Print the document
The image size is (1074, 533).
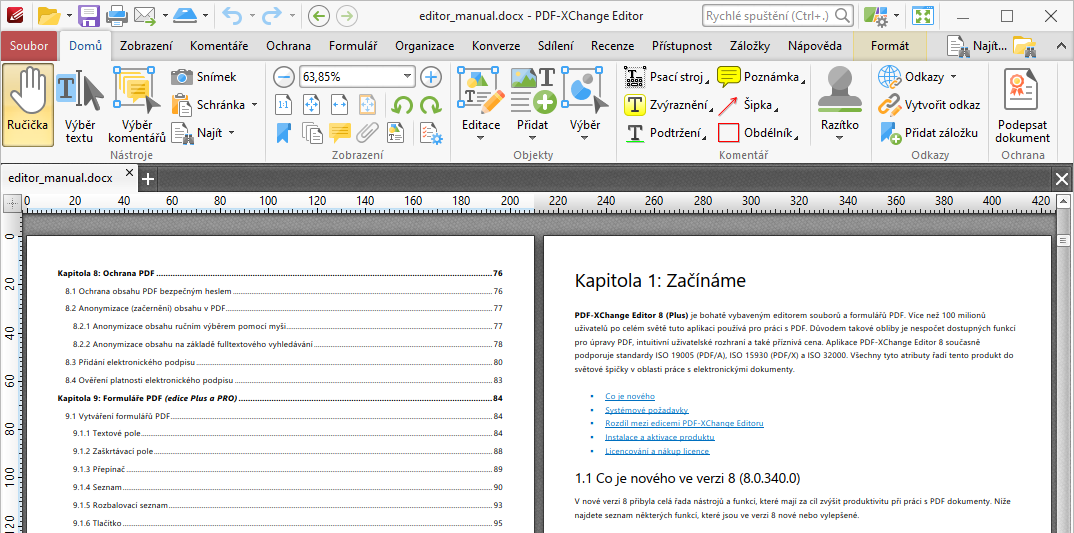tap(117, 15)
